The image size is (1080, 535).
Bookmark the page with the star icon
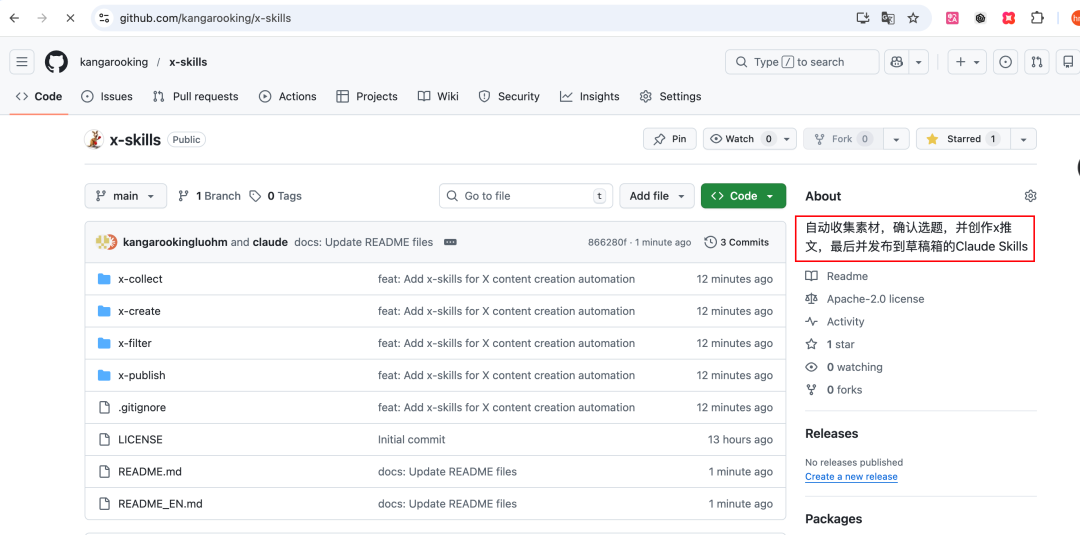913,18
